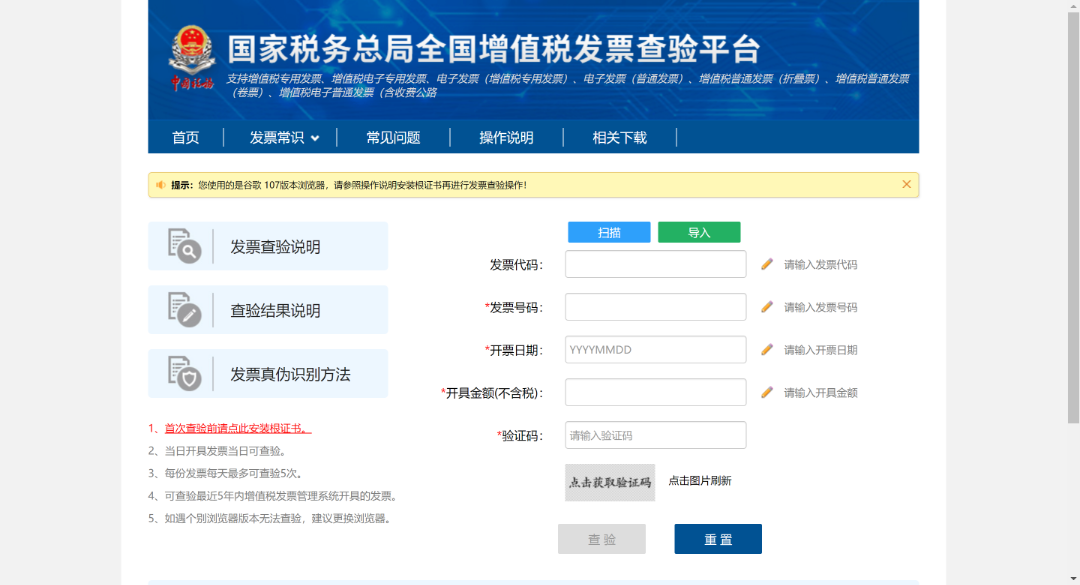Click the document search icon beside 发票查验说明
This screenshot has height=585, width=1080.
click(185, 246)
